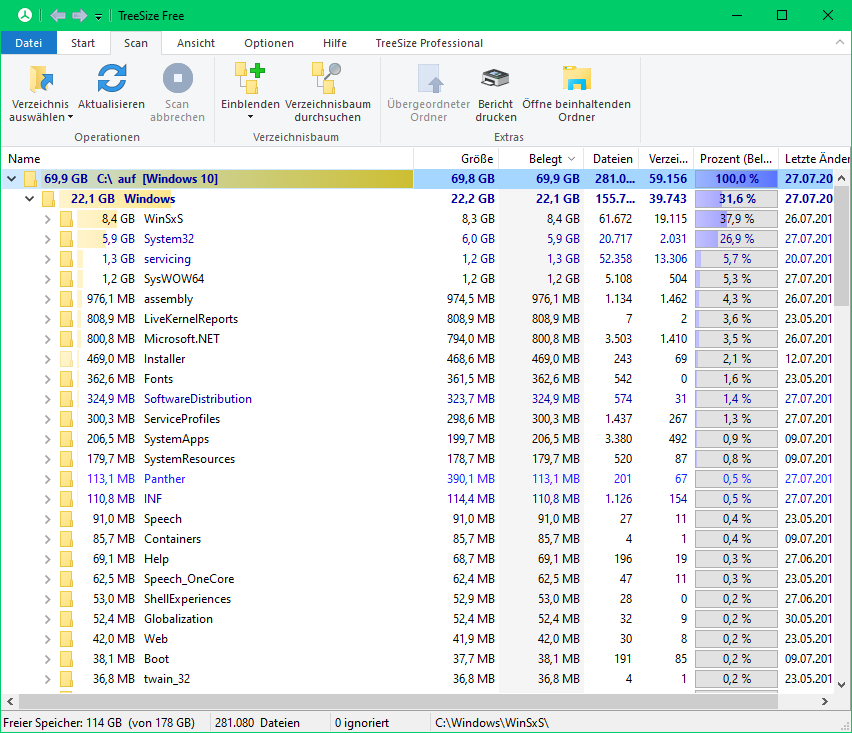Click folder icon of Boot row
Screen dimensions: 852x733
[x=66, y=659]
